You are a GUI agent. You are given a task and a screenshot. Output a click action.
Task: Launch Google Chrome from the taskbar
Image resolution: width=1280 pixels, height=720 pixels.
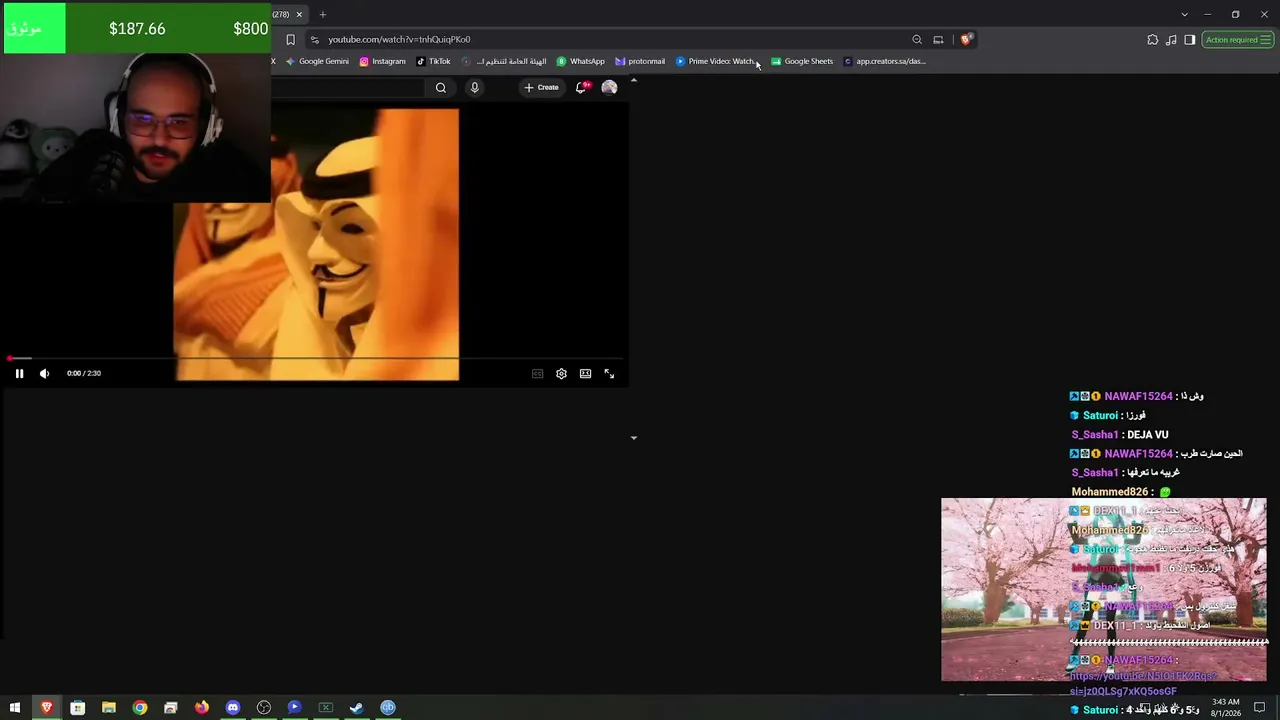click(139, 708)
